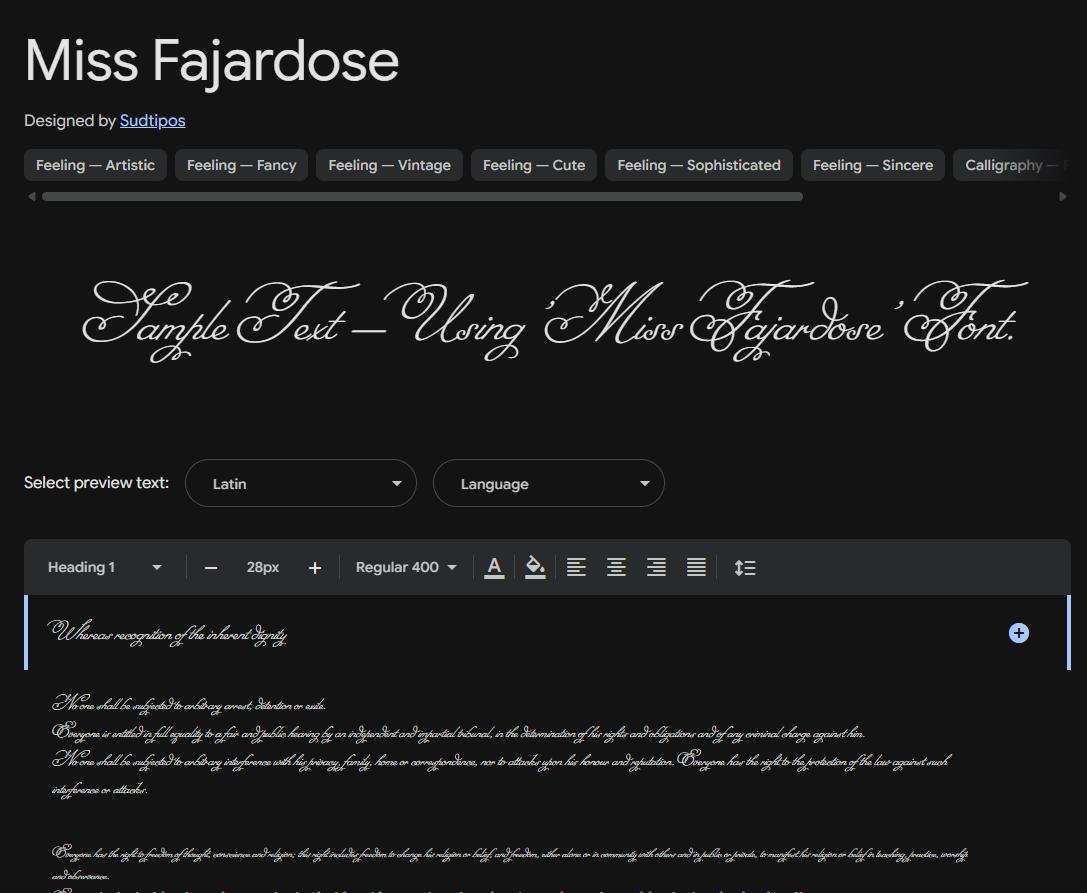Click the horizontal tag scrollbar thumb

coord(422,197)
